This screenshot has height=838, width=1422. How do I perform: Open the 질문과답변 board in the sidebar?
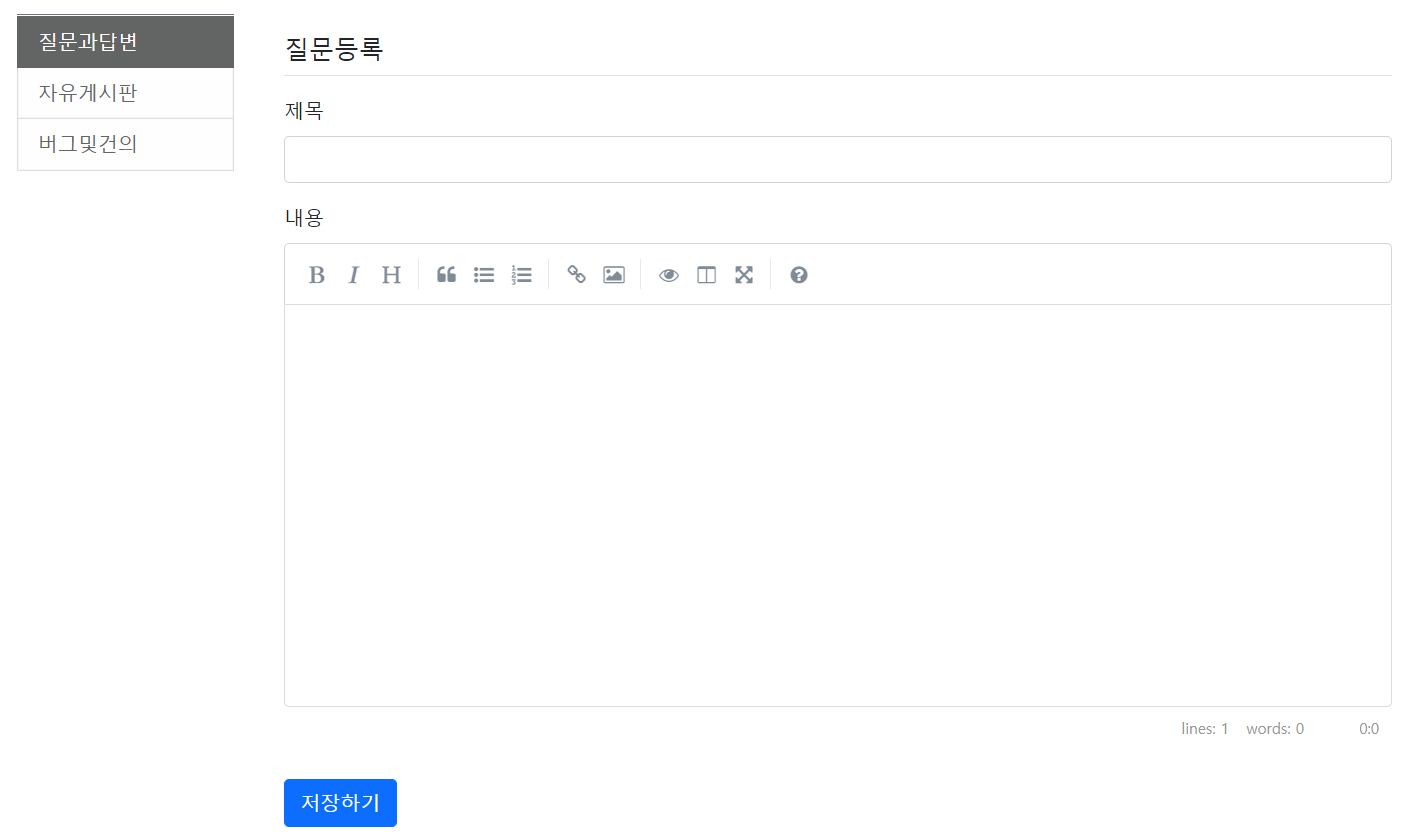coord(126,42)
